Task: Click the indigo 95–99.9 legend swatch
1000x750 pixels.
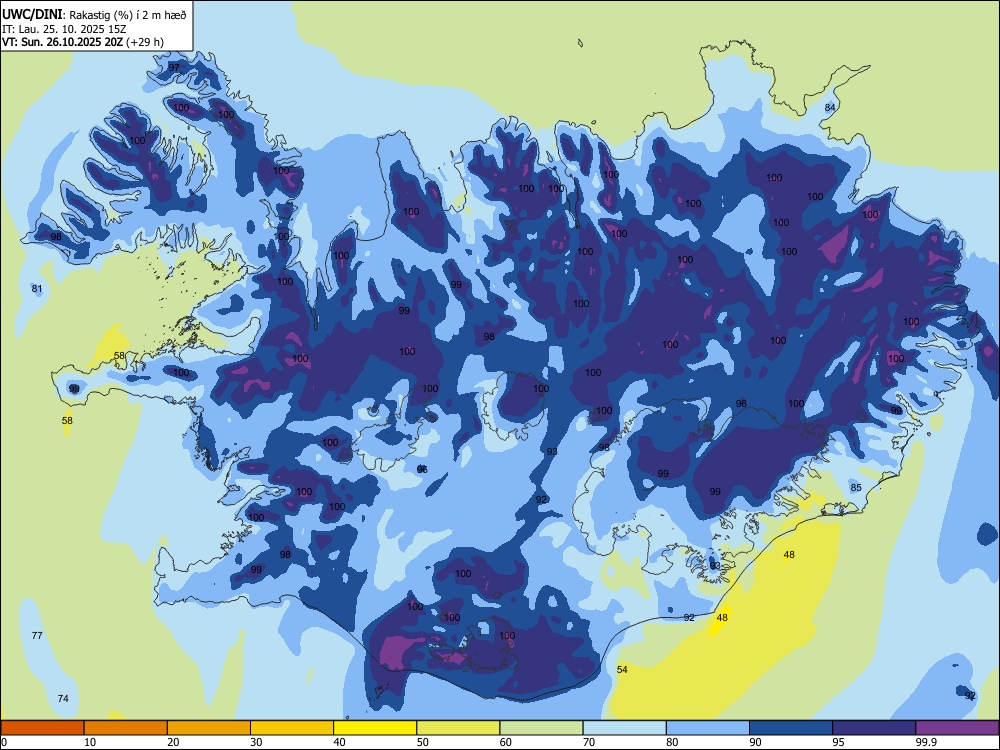Action: (x=874, y=728)
